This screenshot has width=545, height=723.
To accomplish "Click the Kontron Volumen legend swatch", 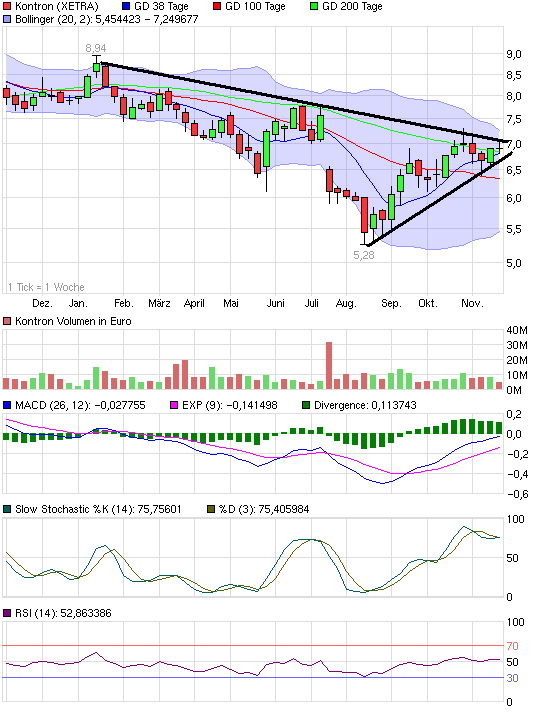I will (x=7, y=321).
